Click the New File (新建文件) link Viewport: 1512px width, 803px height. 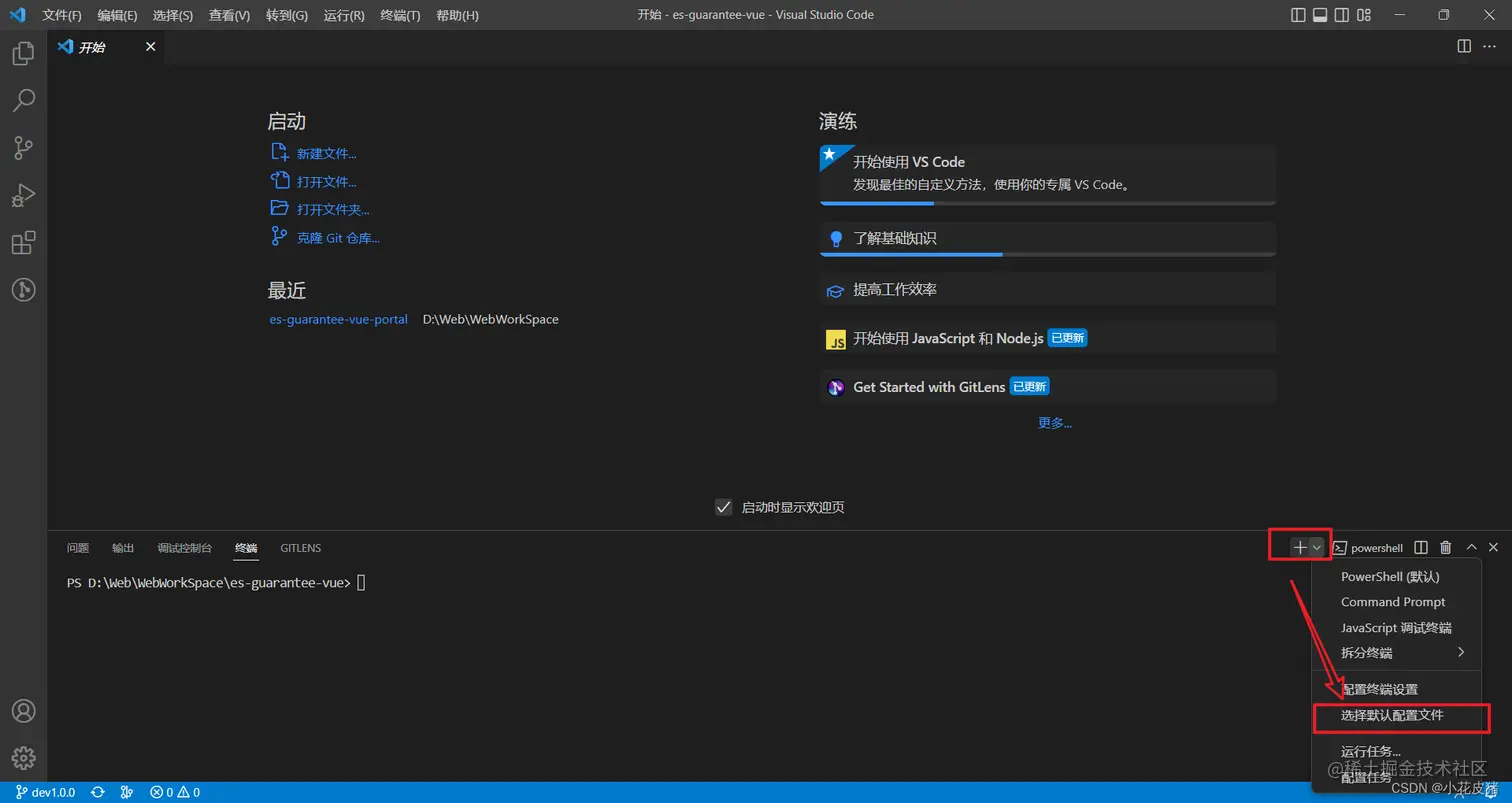coord(326,154)
